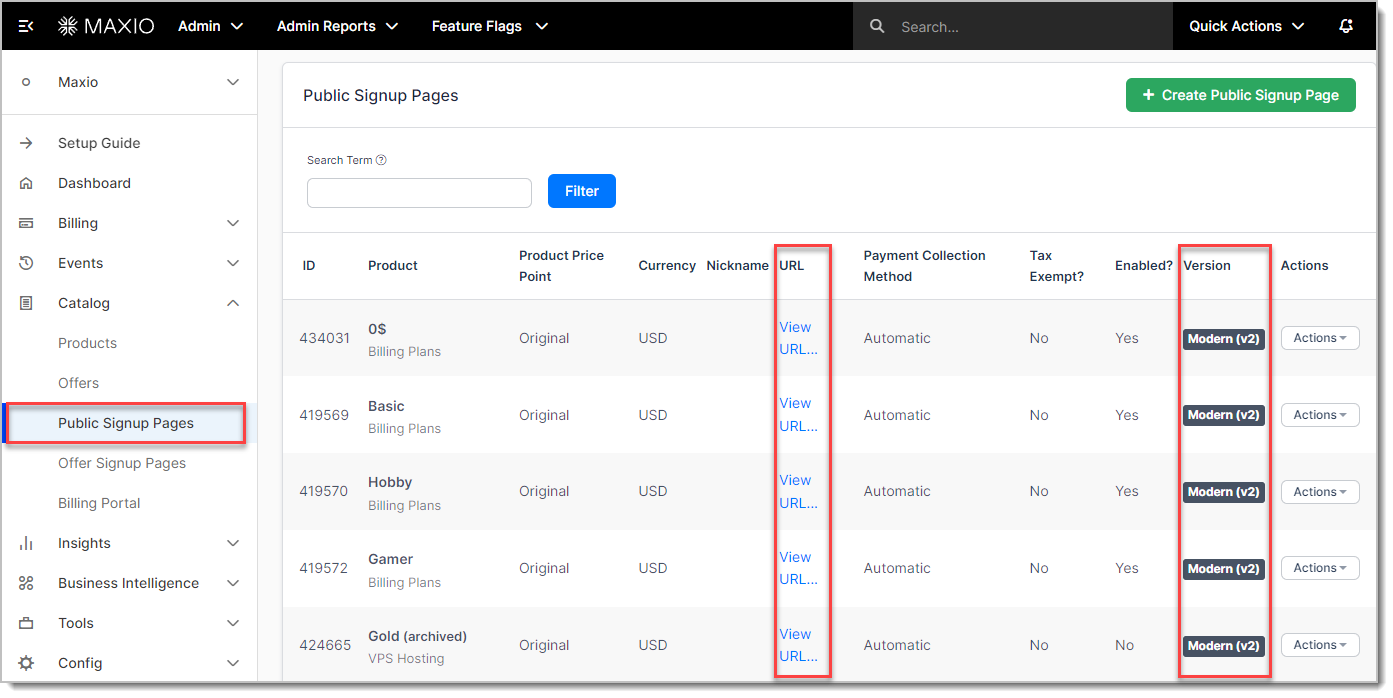The width and height of the screenshot is (1393, 698).
Task: Click the Dashboard home icon in the sidebar
Action: pos(27,183)
